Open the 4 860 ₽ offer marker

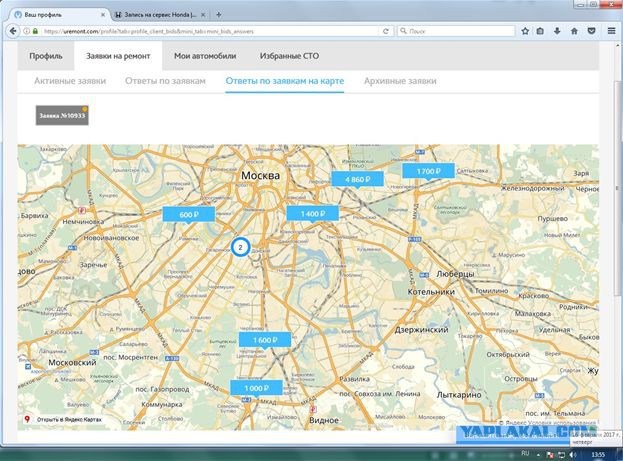click(x=358, y=180)
